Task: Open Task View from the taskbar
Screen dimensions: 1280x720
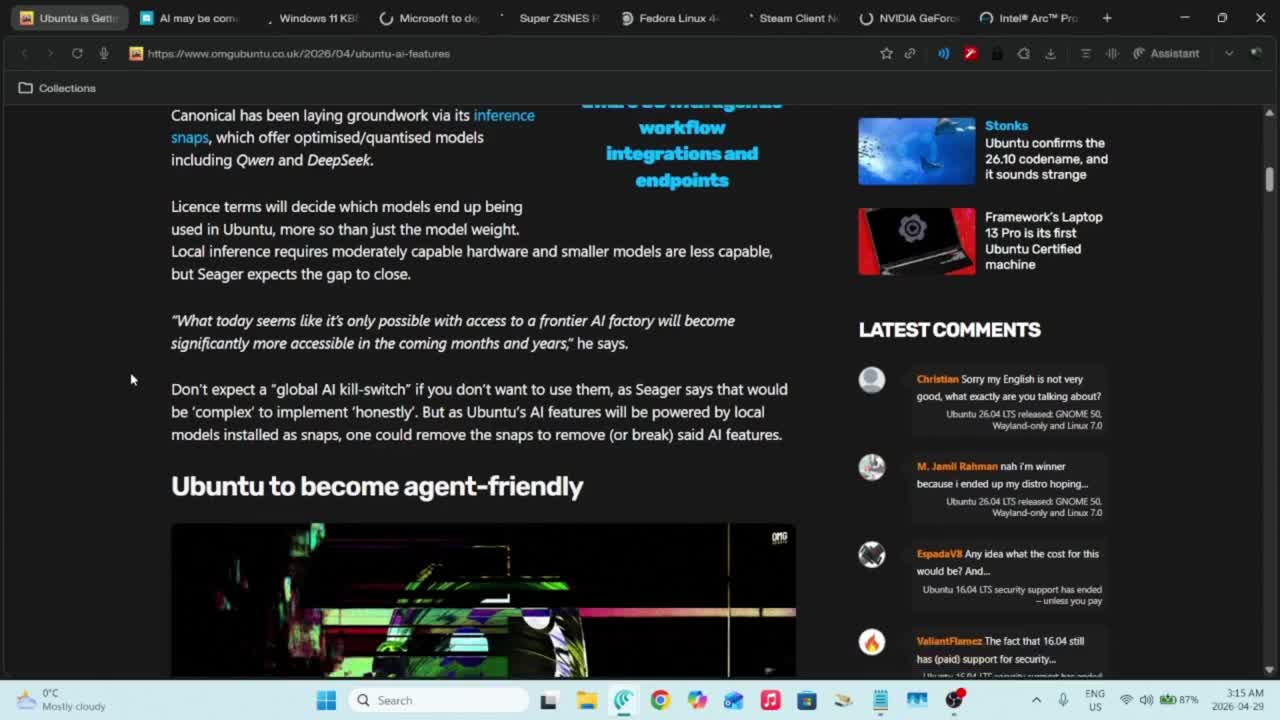Action: (548, 701)
